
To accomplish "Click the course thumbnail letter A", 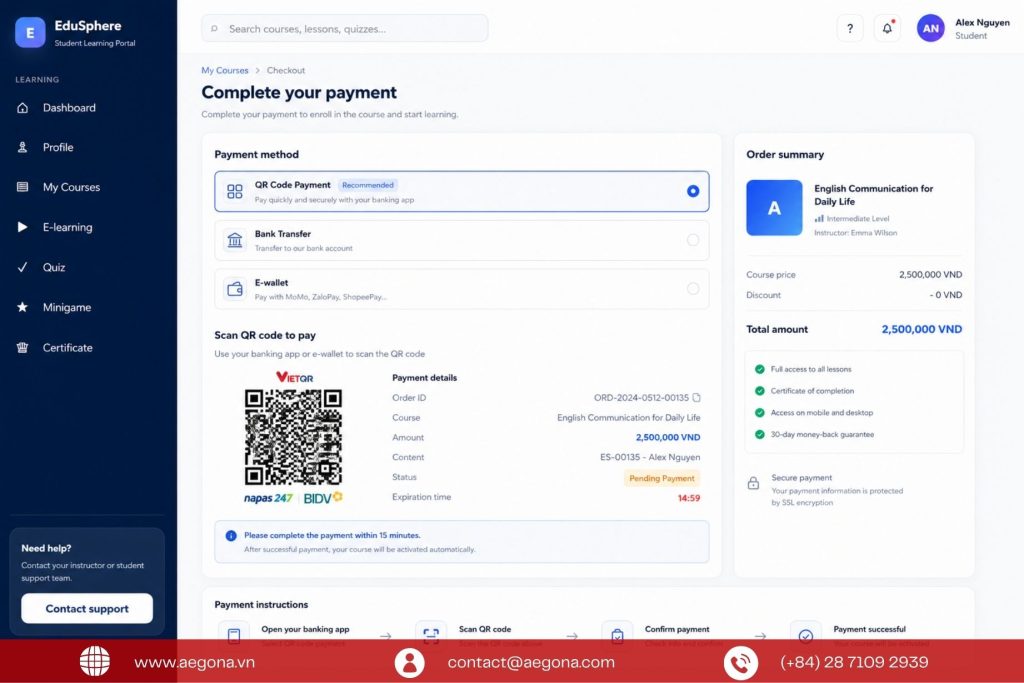I will click(774, 208).
